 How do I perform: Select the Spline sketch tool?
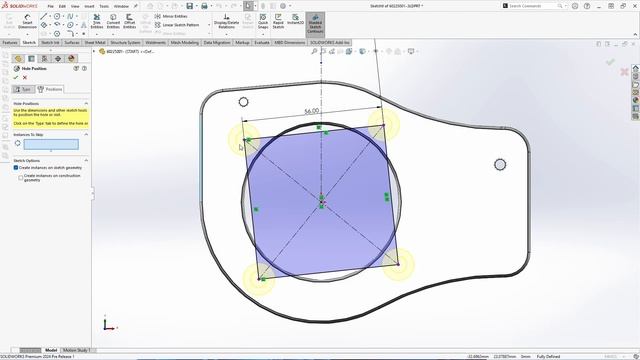click(70, 16)
